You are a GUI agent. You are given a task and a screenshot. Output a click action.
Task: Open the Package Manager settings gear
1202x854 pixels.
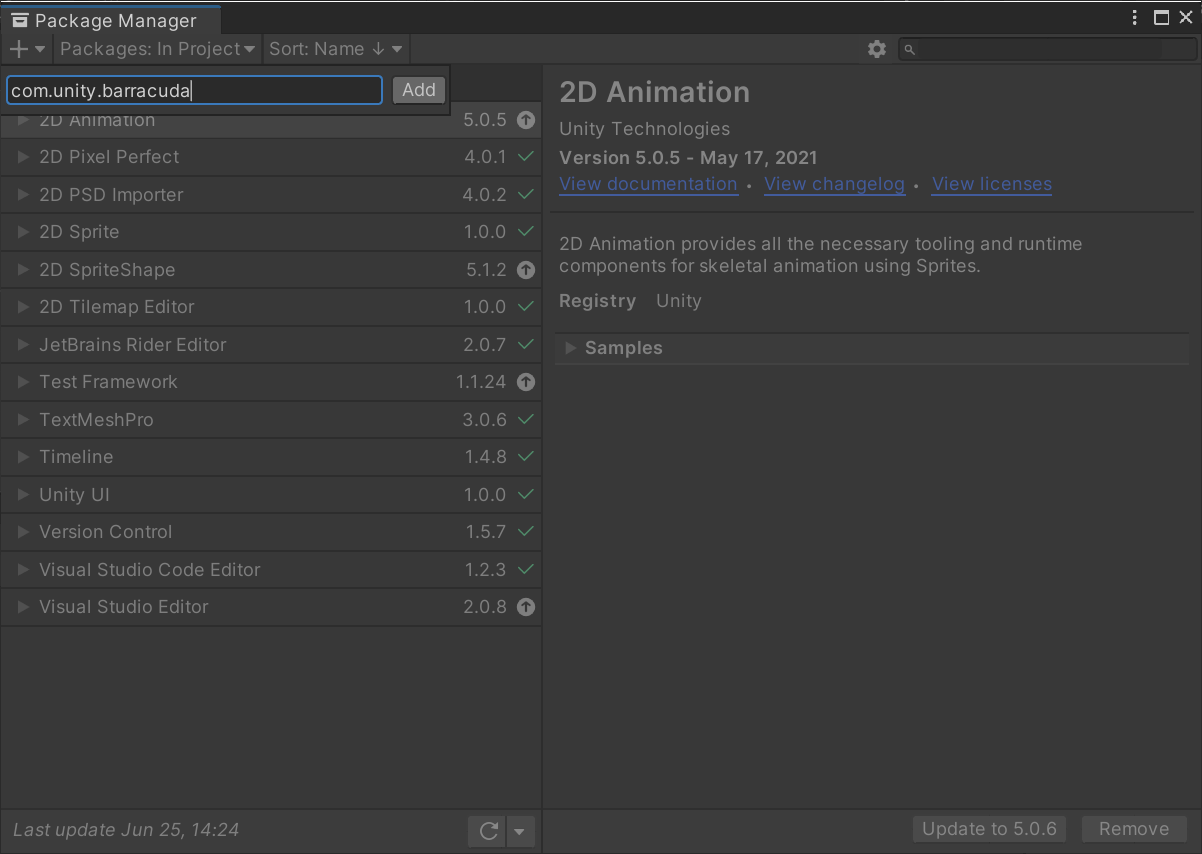pos(877,49)
